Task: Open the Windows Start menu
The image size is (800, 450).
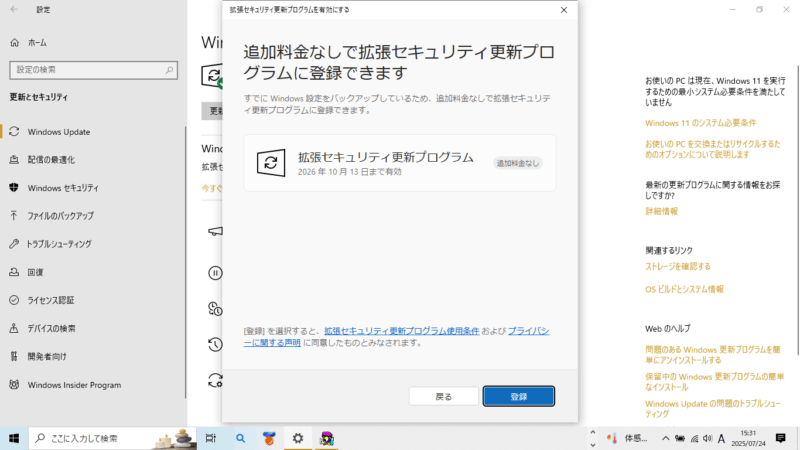Action: pos(14,438)
